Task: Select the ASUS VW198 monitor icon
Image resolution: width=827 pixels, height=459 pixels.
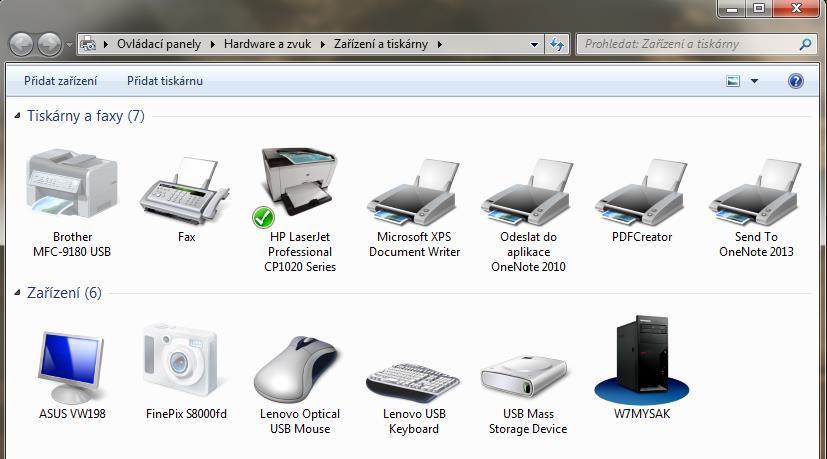Action: [71, 367]
